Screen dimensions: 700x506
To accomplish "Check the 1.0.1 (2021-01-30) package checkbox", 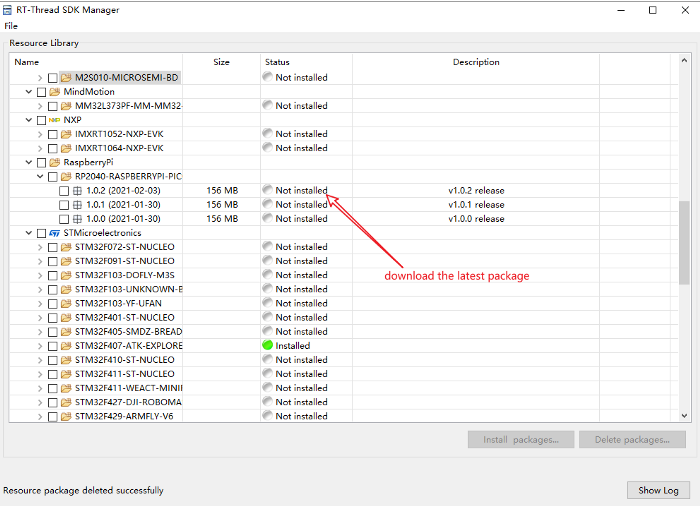I will click(64, 205).
